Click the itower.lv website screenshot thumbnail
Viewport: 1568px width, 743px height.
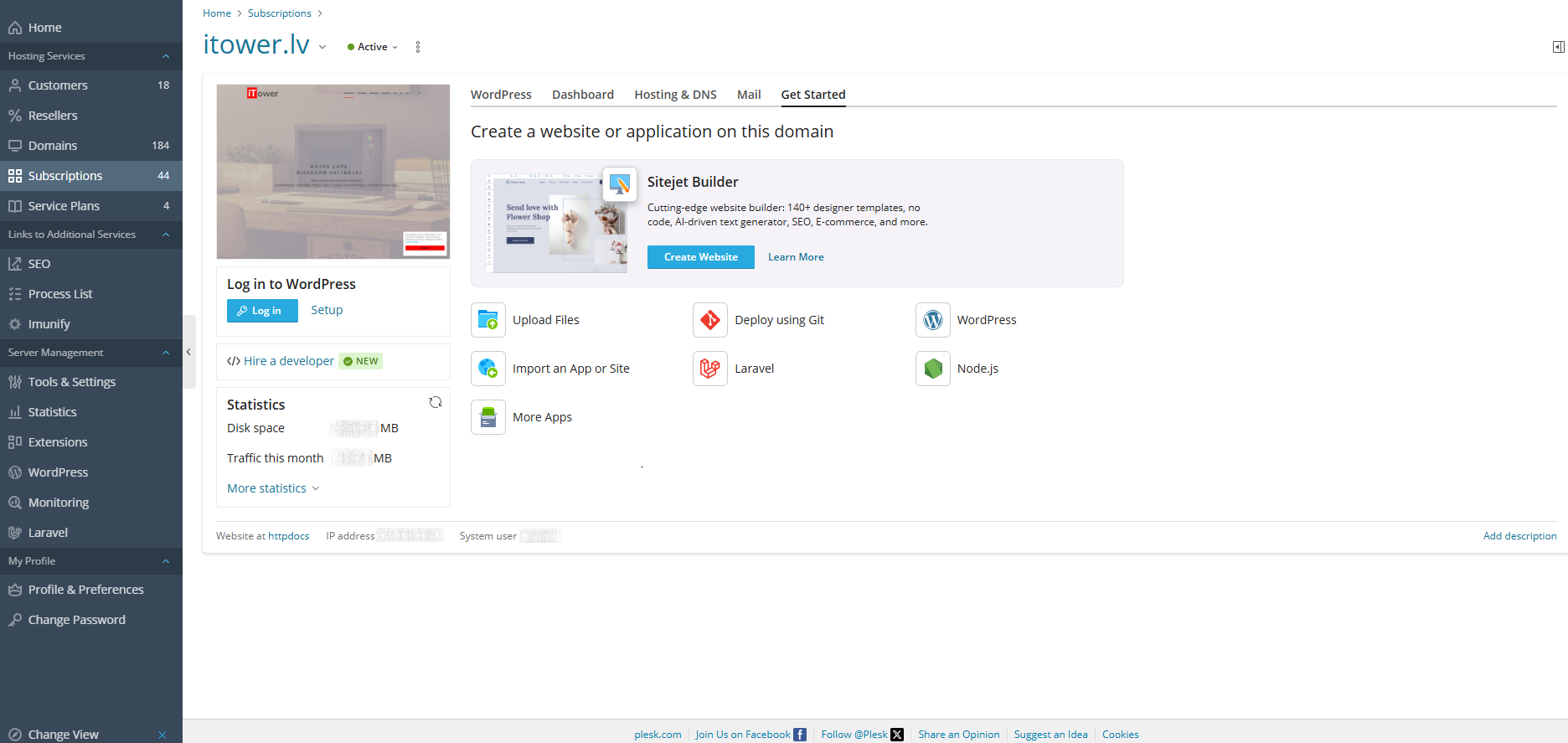click(333, 172)
